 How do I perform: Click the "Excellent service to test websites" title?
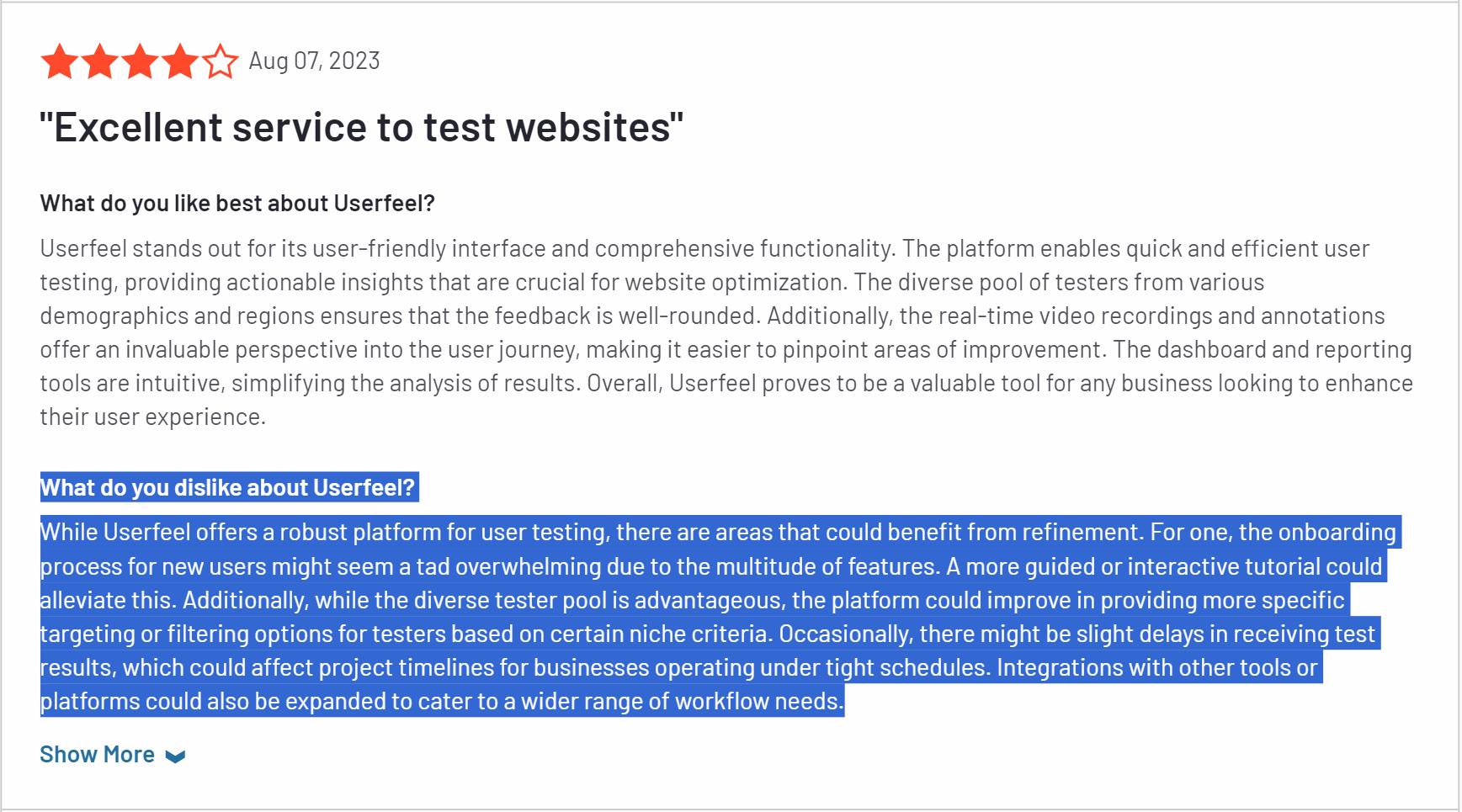(361, 128)
